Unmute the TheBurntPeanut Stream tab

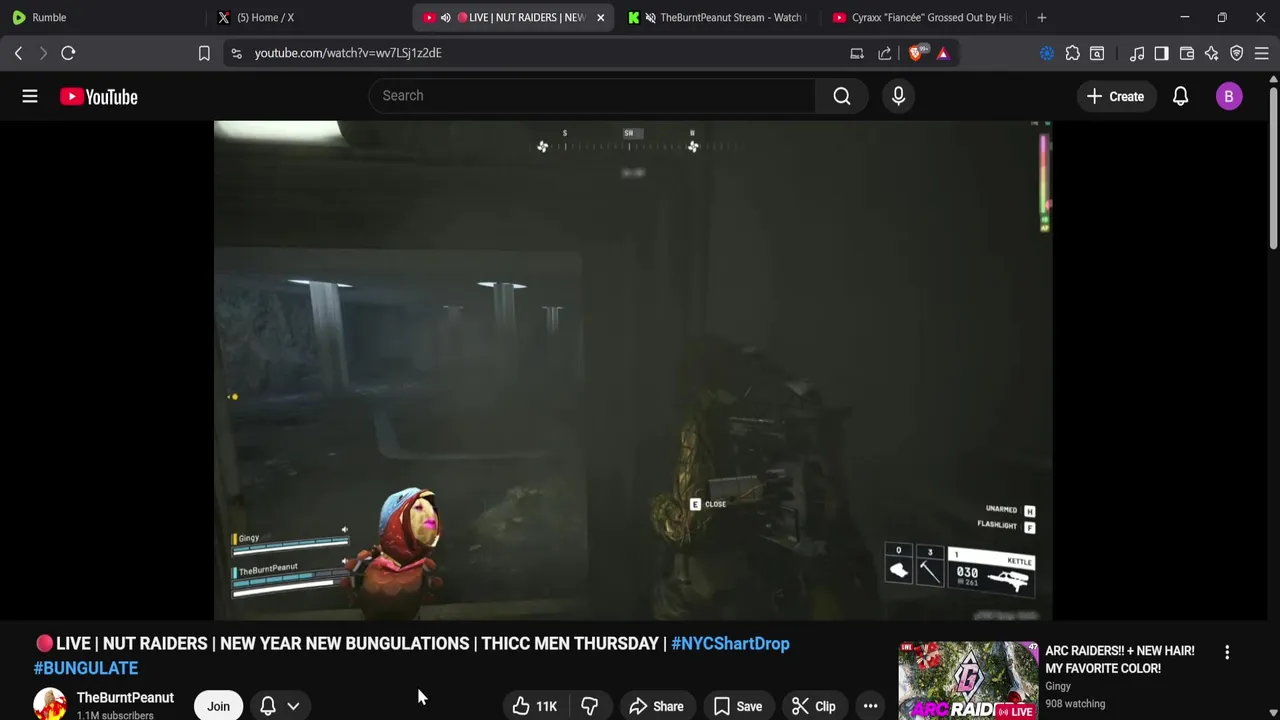tap(651, 17)
